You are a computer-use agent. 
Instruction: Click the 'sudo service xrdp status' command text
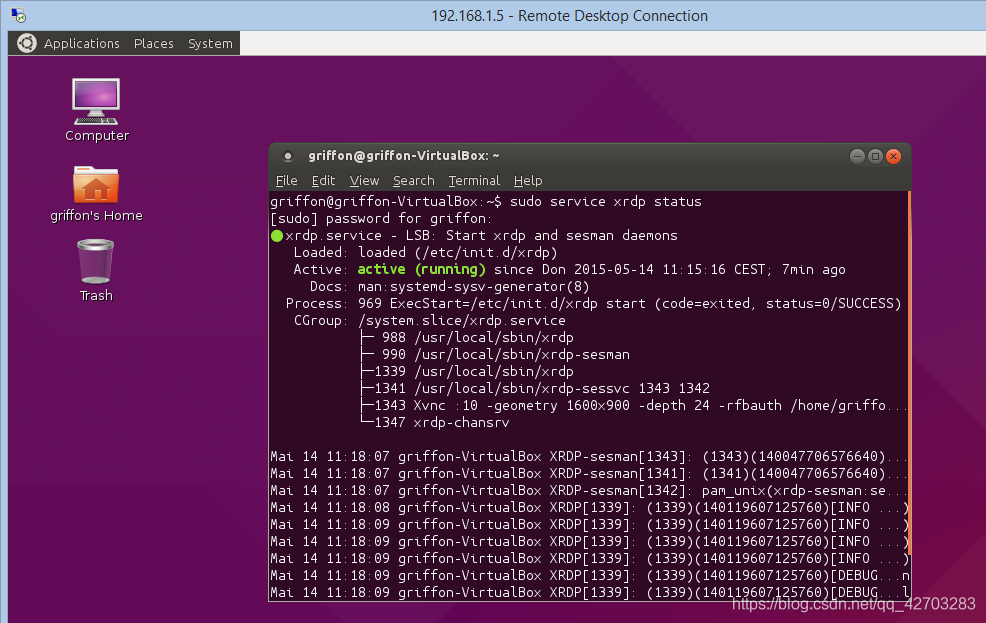(606, 201)
